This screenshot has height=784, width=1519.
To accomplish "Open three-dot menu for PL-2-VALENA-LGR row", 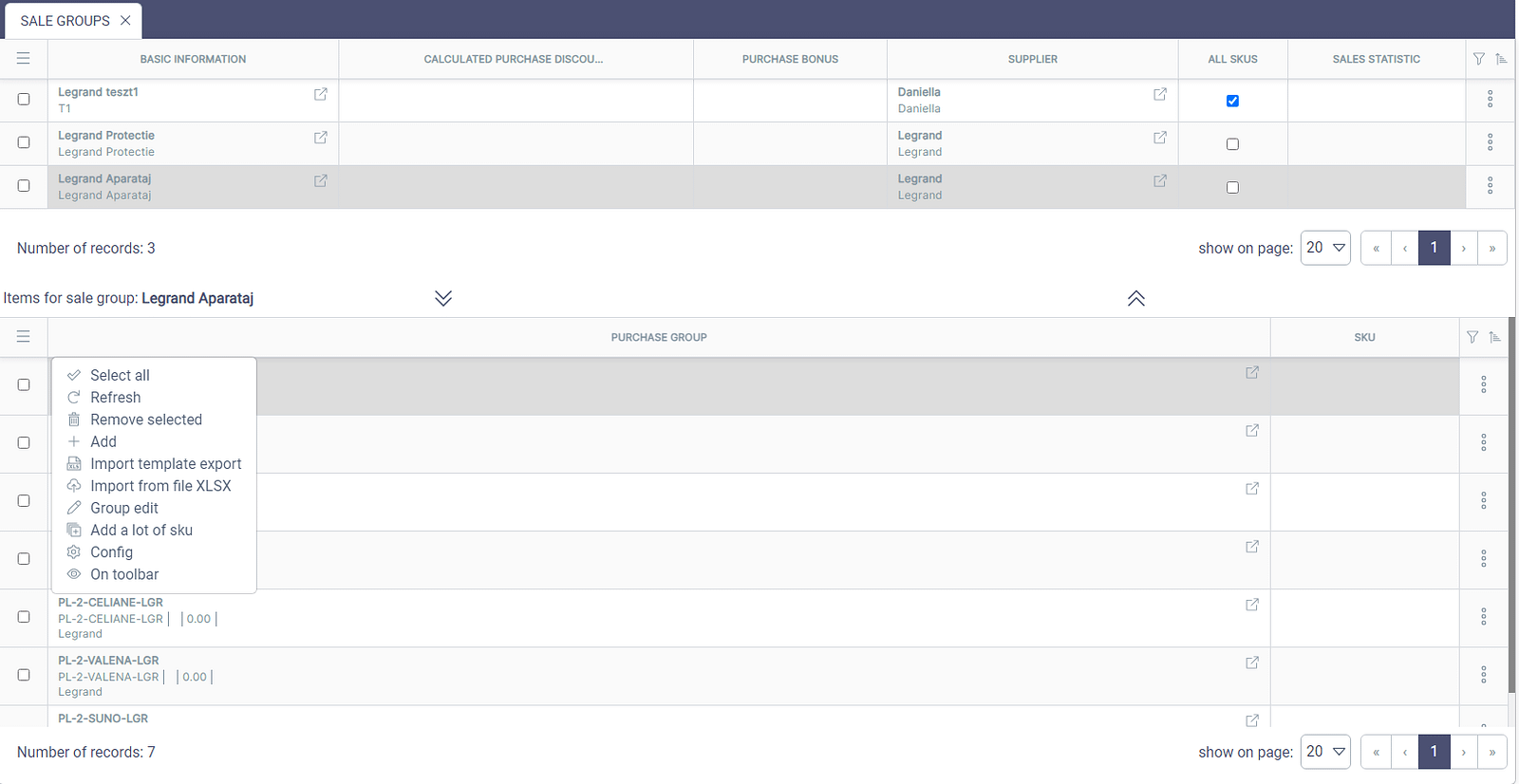I will point(1483,675).
